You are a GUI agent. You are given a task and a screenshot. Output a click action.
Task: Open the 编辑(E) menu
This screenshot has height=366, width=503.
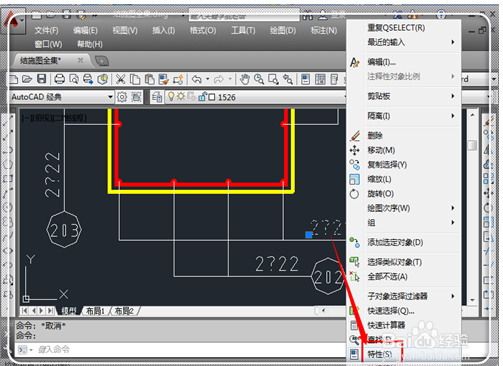click(x=85, y=31)
